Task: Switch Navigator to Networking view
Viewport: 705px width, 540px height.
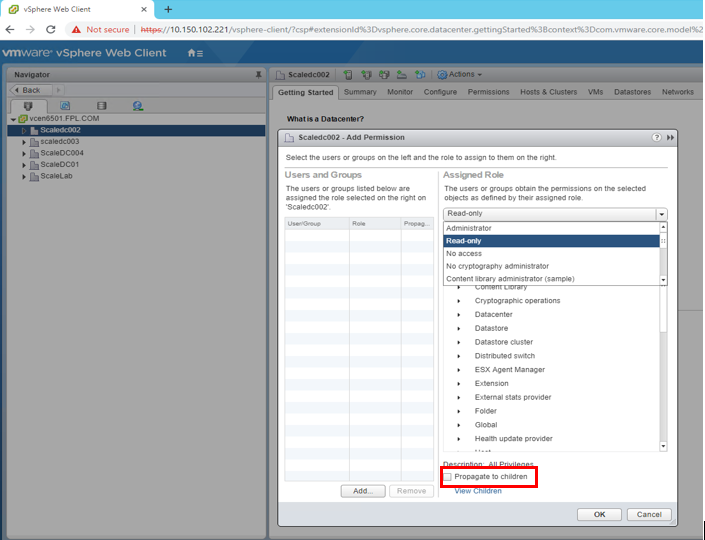Action: [138, 106]
